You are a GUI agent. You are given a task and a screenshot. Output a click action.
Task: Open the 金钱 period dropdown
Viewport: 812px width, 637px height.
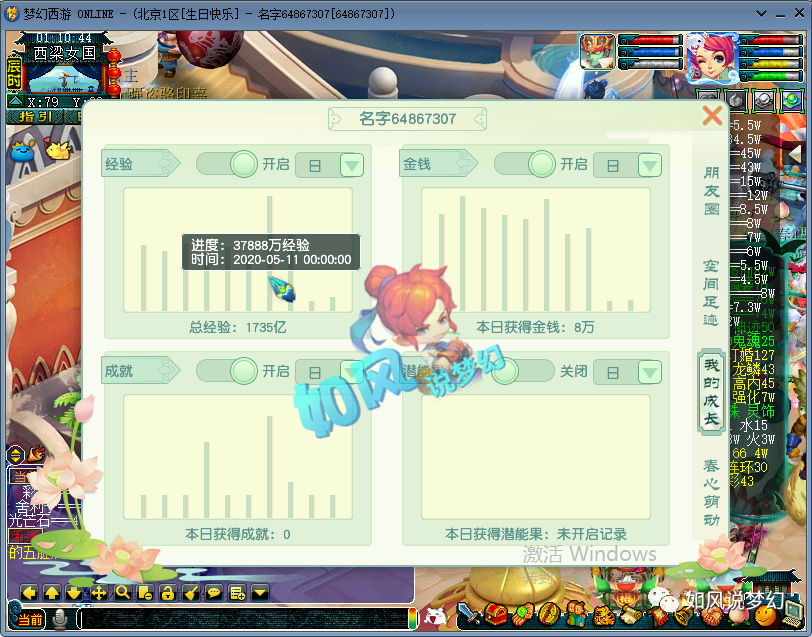click(650, 165)
